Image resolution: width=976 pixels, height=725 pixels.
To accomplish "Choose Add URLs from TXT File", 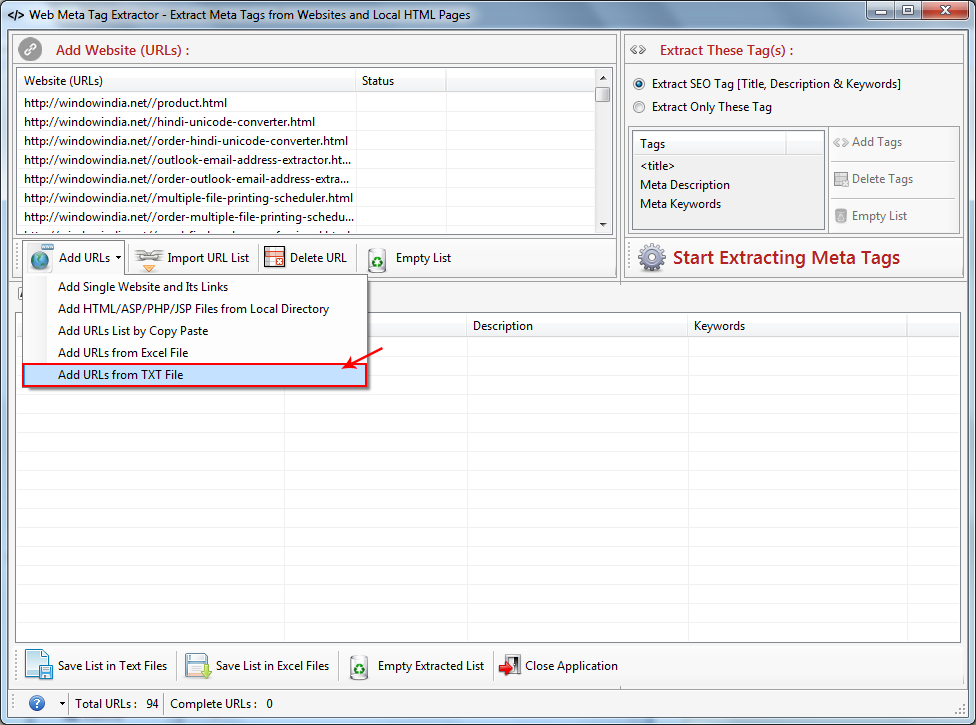I will 194,375.
